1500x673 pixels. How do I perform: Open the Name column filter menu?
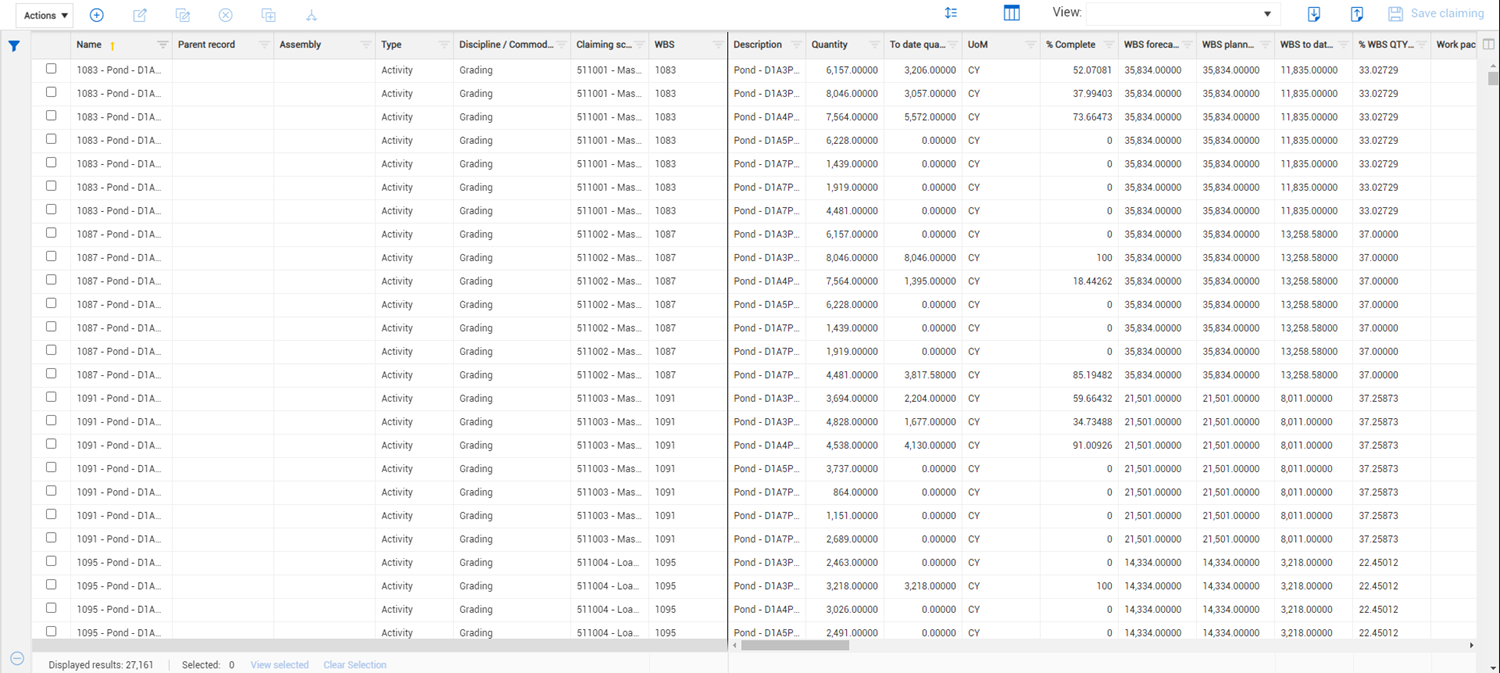(x=162, y=45)
